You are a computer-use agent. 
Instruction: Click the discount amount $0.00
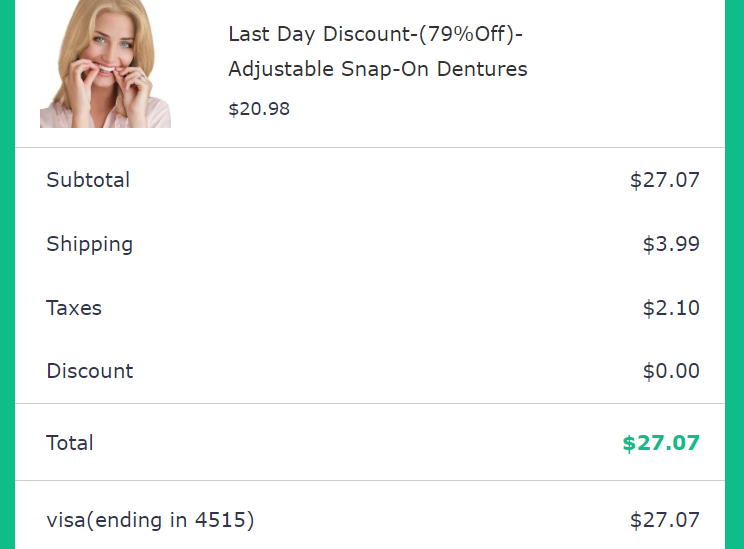(x=670, y=371)
